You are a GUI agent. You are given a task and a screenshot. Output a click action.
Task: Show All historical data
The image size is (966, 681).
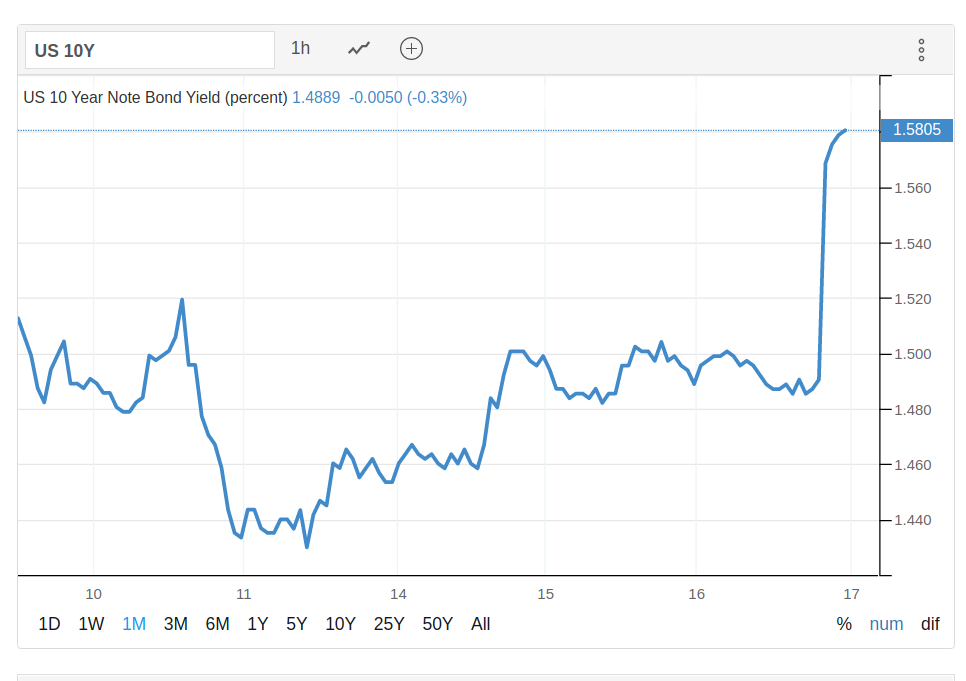click(480, 624)
